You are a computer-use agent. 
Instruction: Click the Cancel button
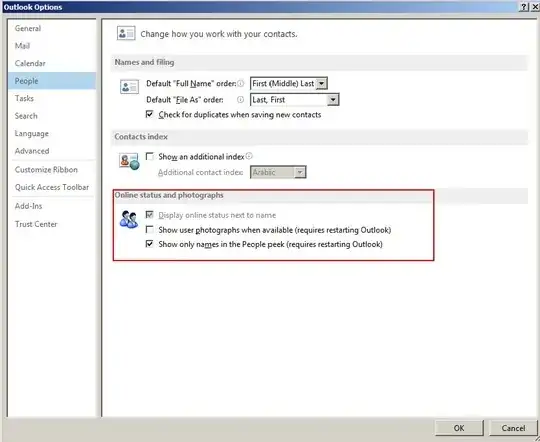click(x=513, y=428)
